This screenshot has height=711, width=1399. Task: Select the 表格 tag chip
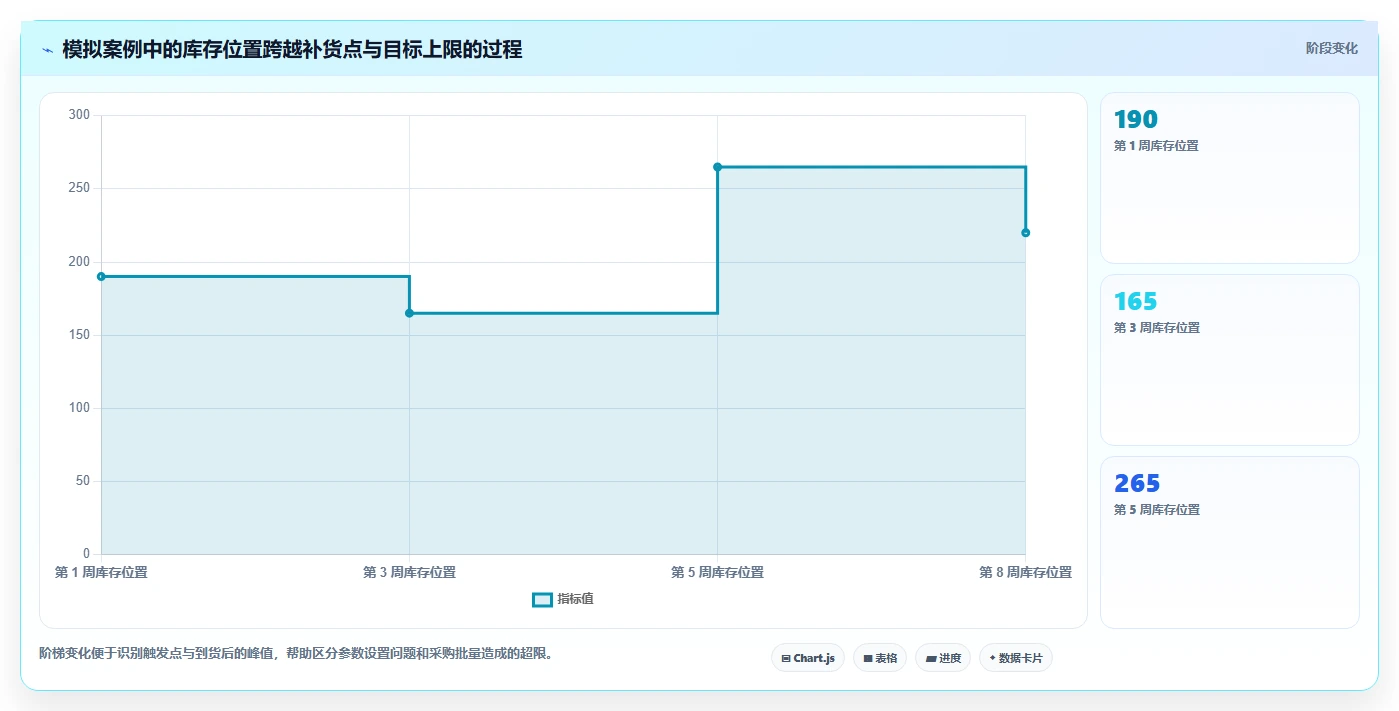coord(880,658)
